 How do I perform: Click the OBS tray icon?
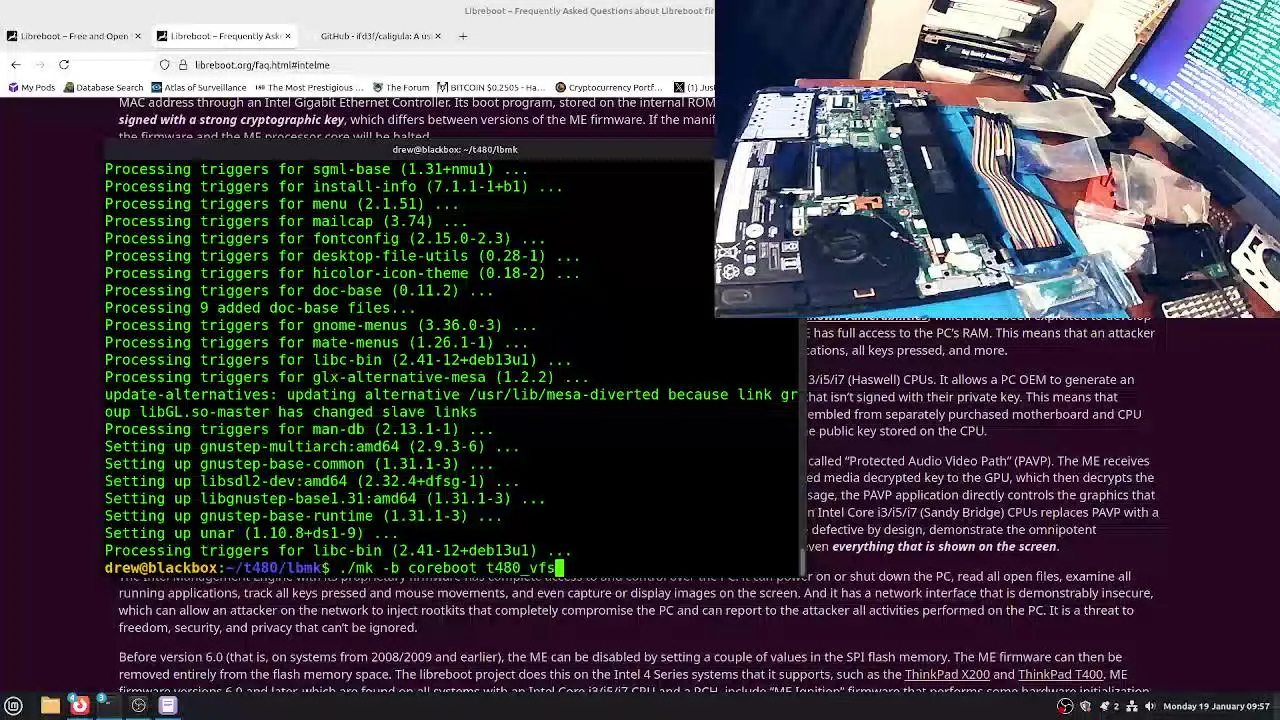[x=1065, y=706]
